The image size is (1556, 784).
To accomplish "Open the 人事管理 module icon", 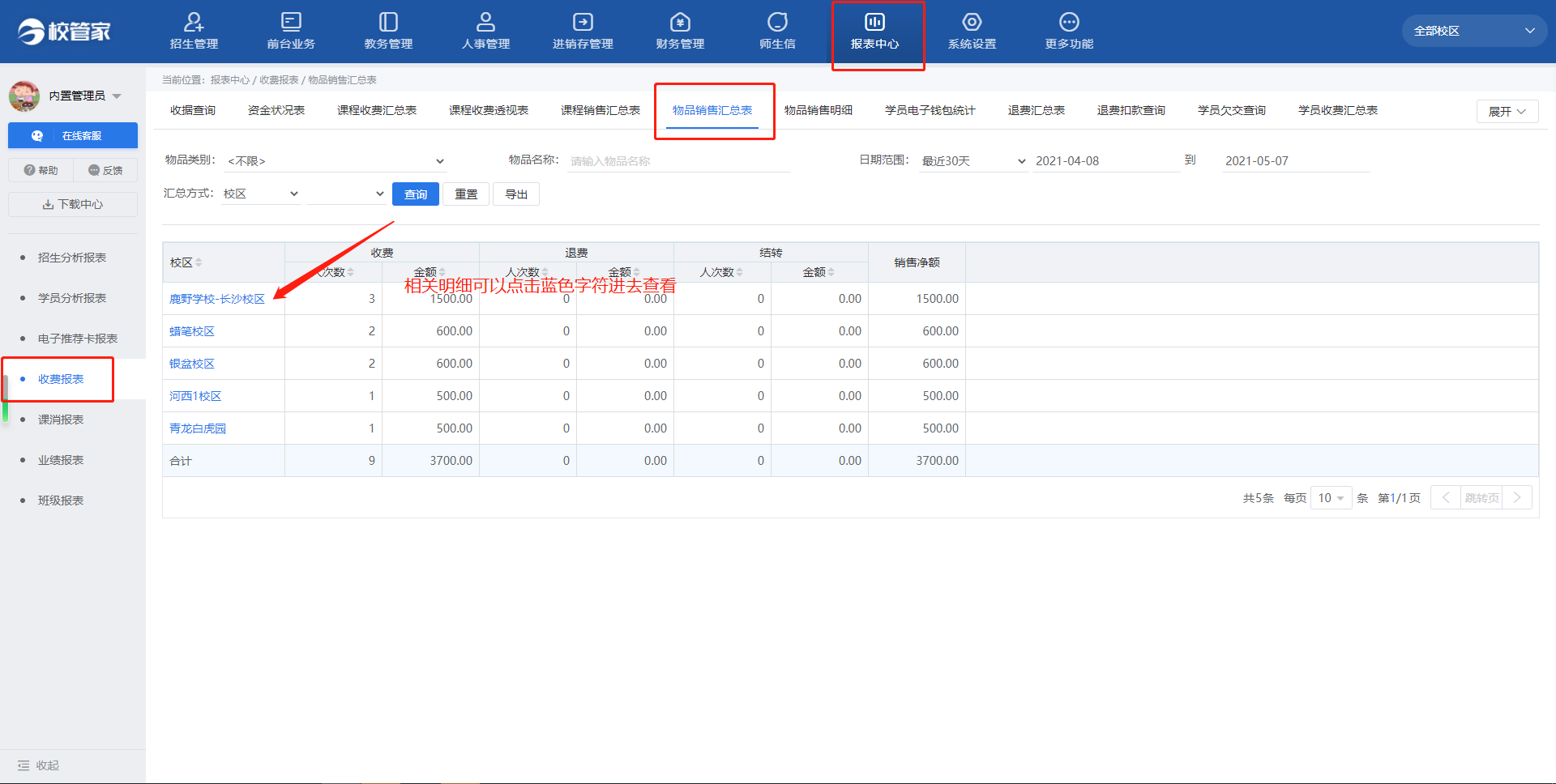I will click(x=485, y=22).
